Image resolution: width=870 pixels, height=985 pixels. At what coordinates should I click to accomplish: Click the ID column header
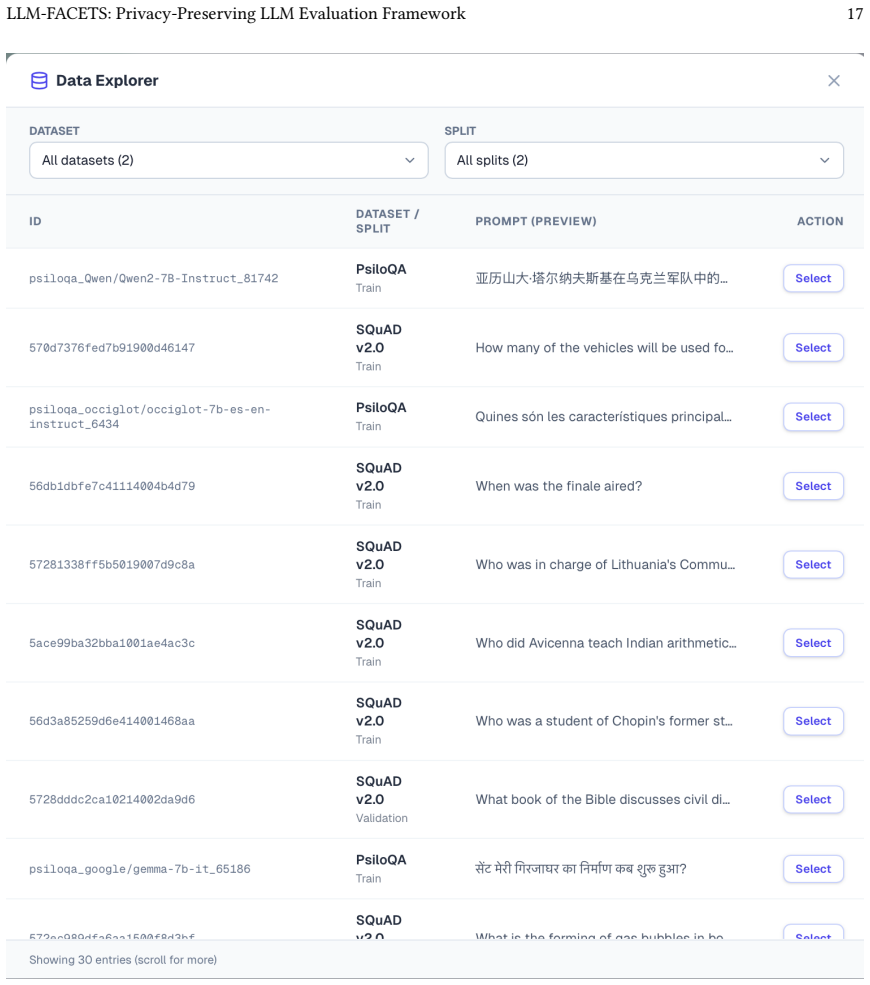pyautogui.click(x=35, y=221)
